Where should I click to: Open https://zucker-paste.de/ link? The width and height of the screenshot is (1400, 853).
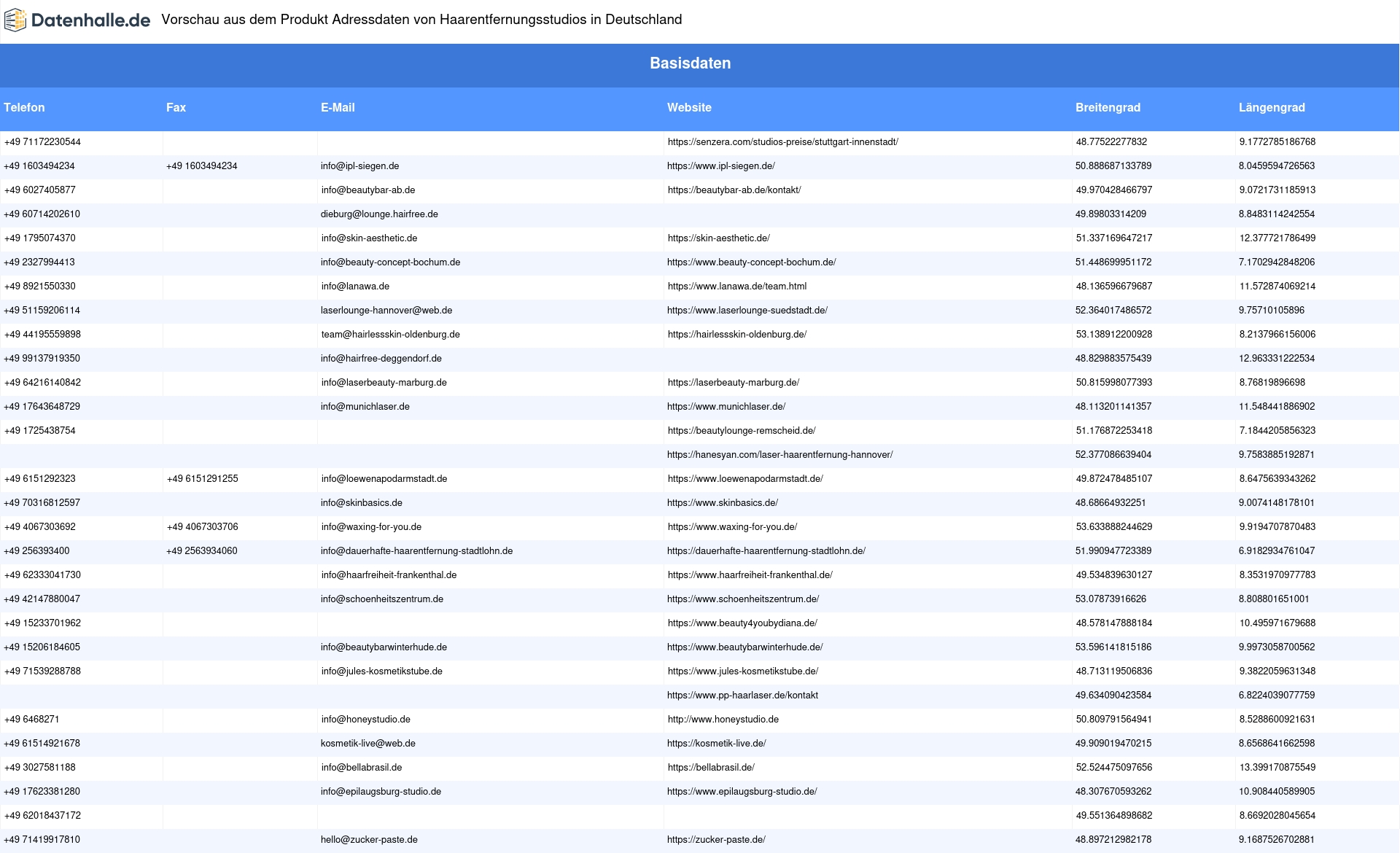coord(716,840)
